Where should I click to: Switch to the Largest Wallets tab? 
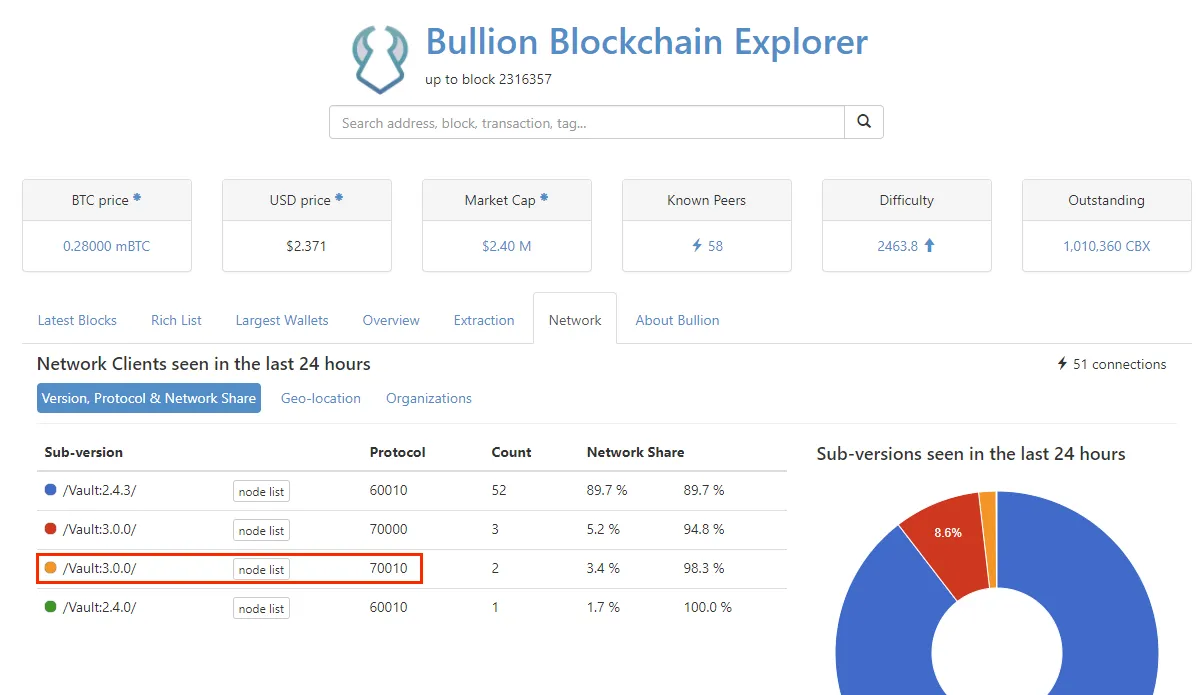pos(282,320)
